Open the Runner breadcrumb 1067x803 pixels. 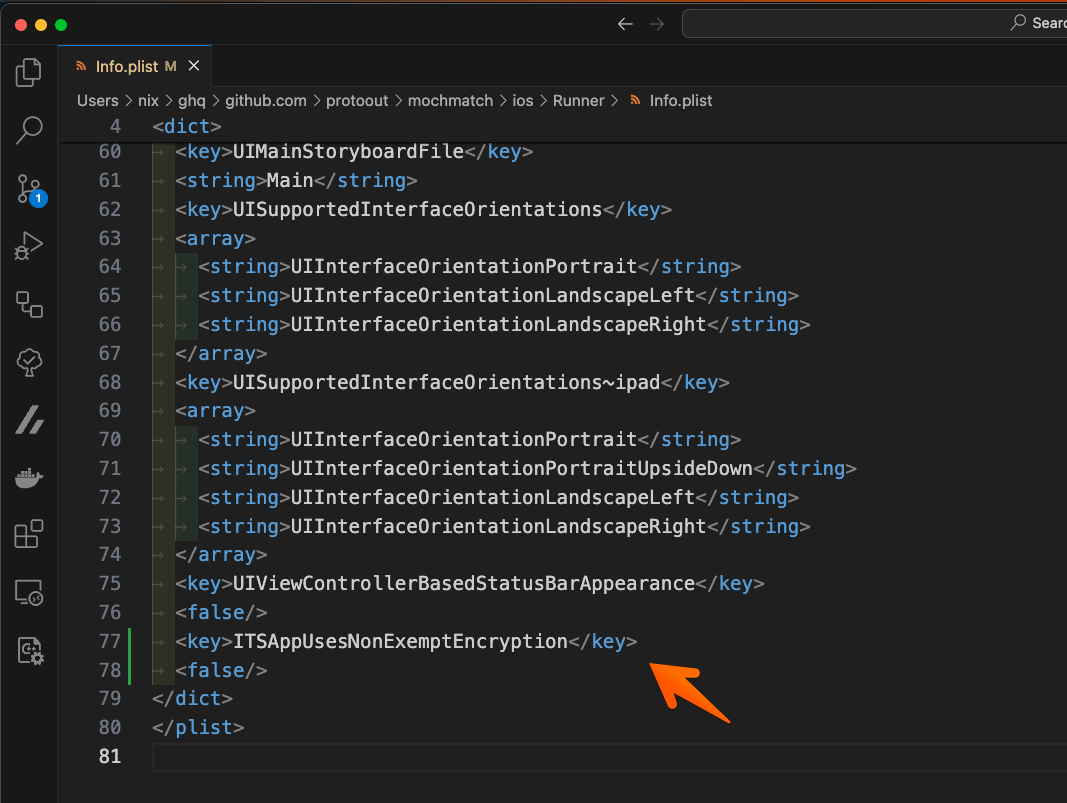point(578,101)
